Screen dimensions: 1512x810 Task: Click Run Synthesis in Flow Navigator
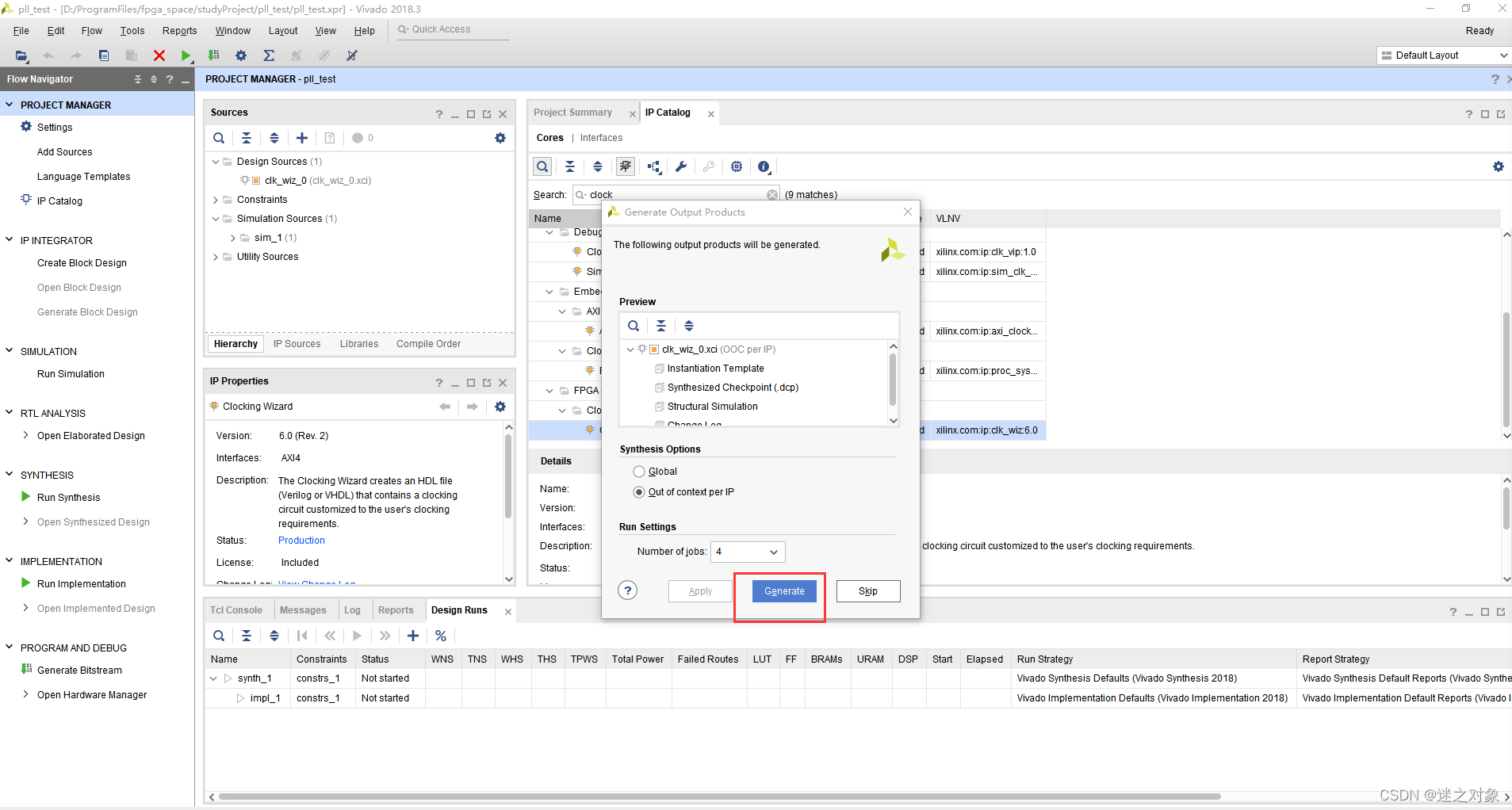click(x=69, y=498)
